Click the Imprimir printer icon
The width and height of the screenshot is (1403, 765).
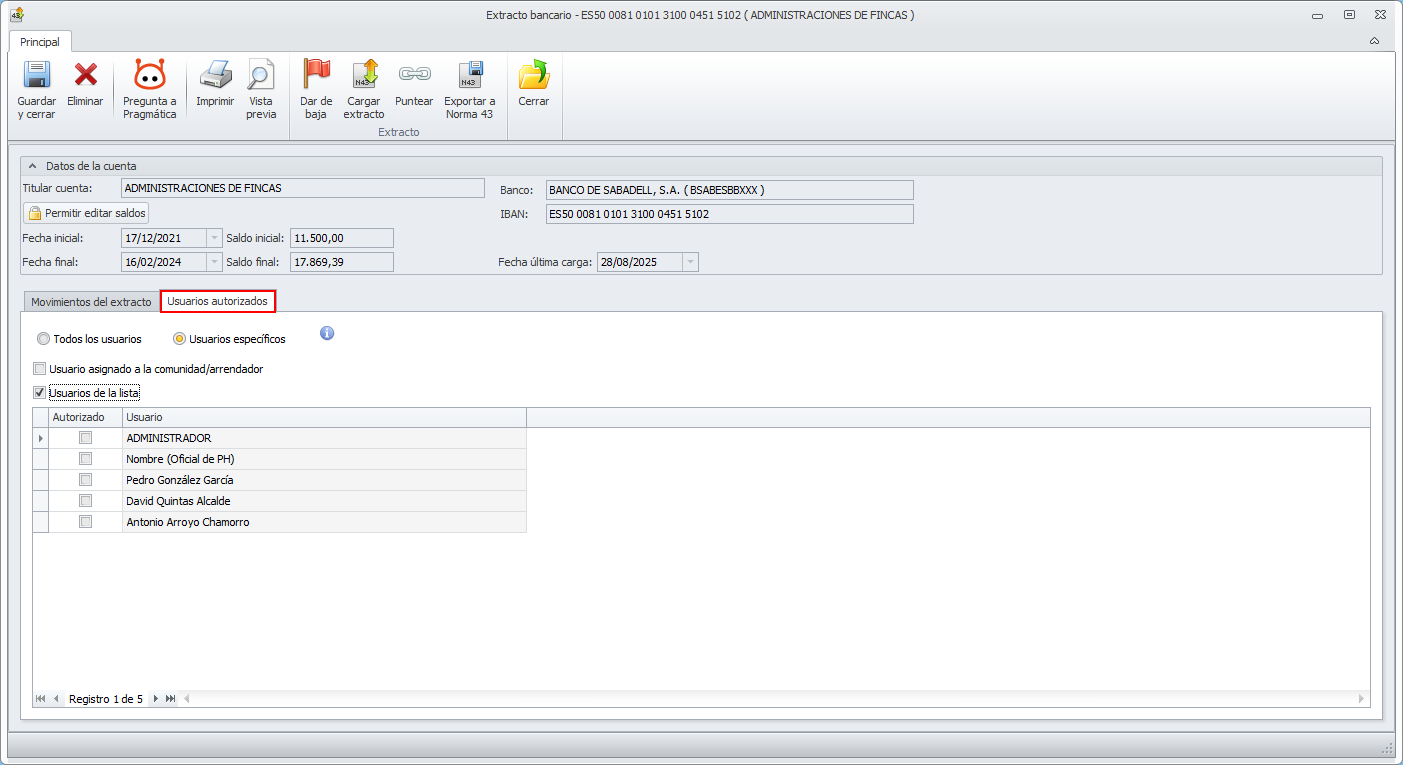215,75
